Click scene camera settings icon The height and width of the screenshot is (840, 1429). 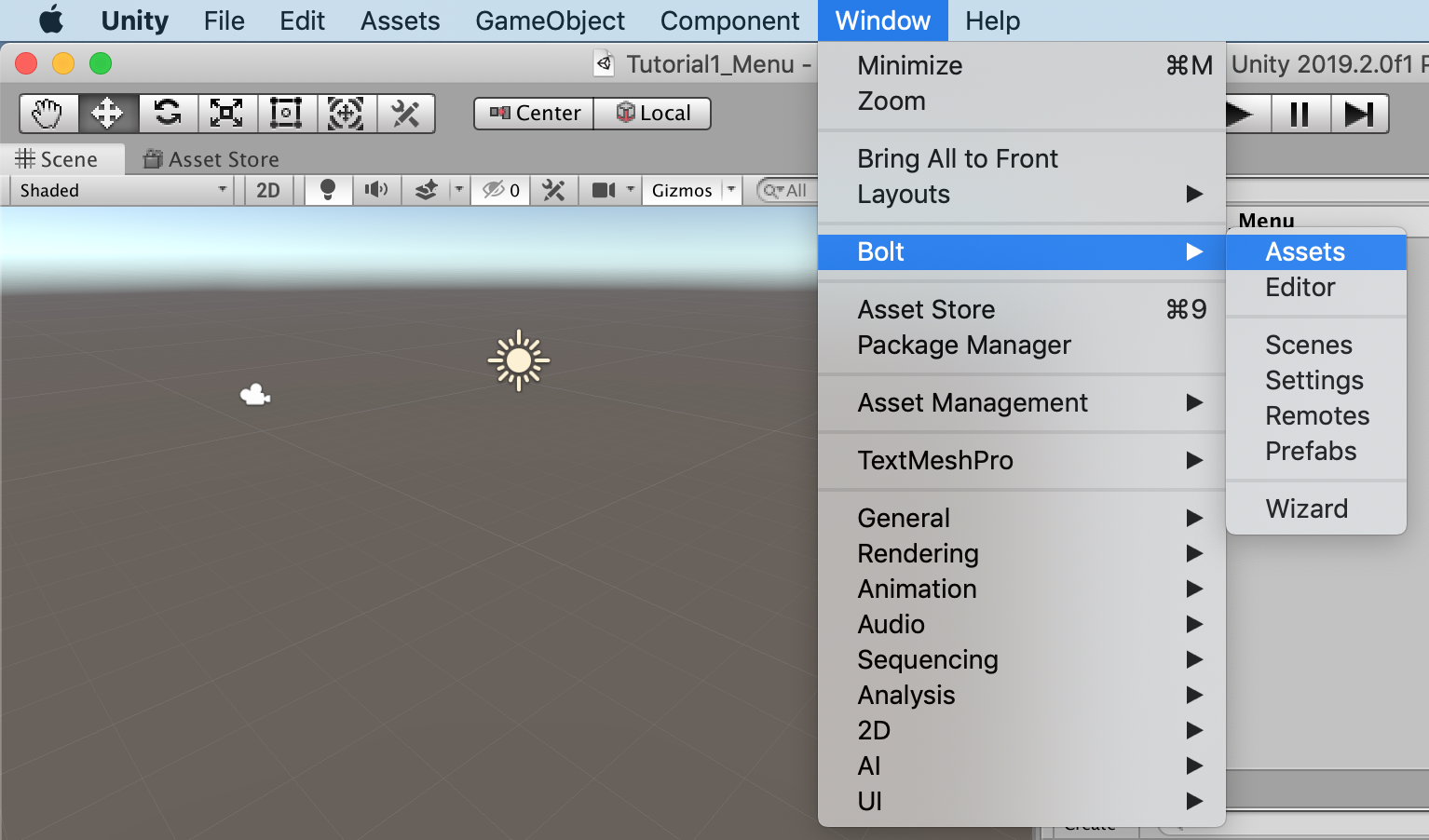[x=604, y=190]
